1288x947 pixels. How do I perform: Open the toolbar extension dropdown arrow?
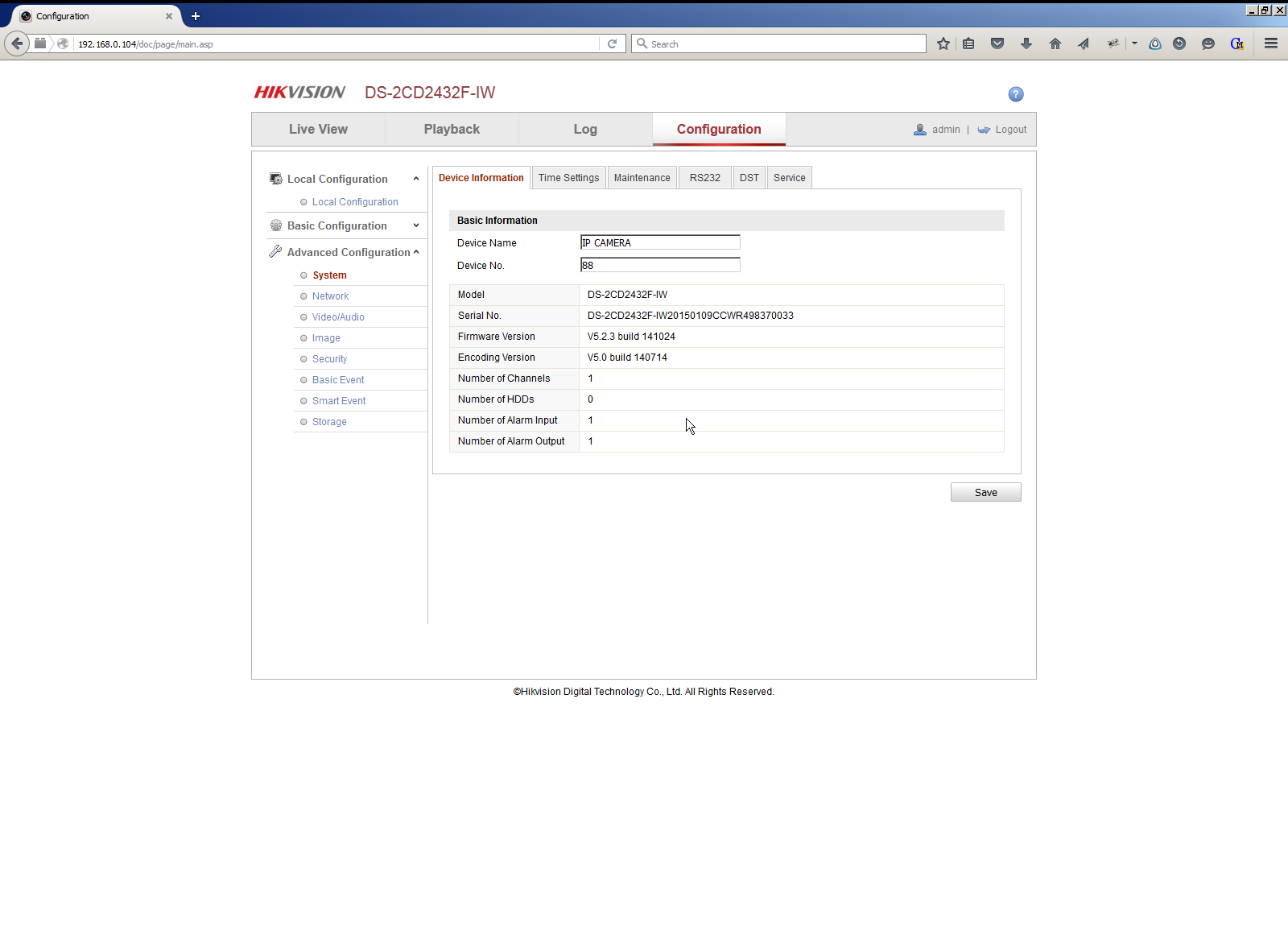pyautogui.click(x=1134, y=43)
